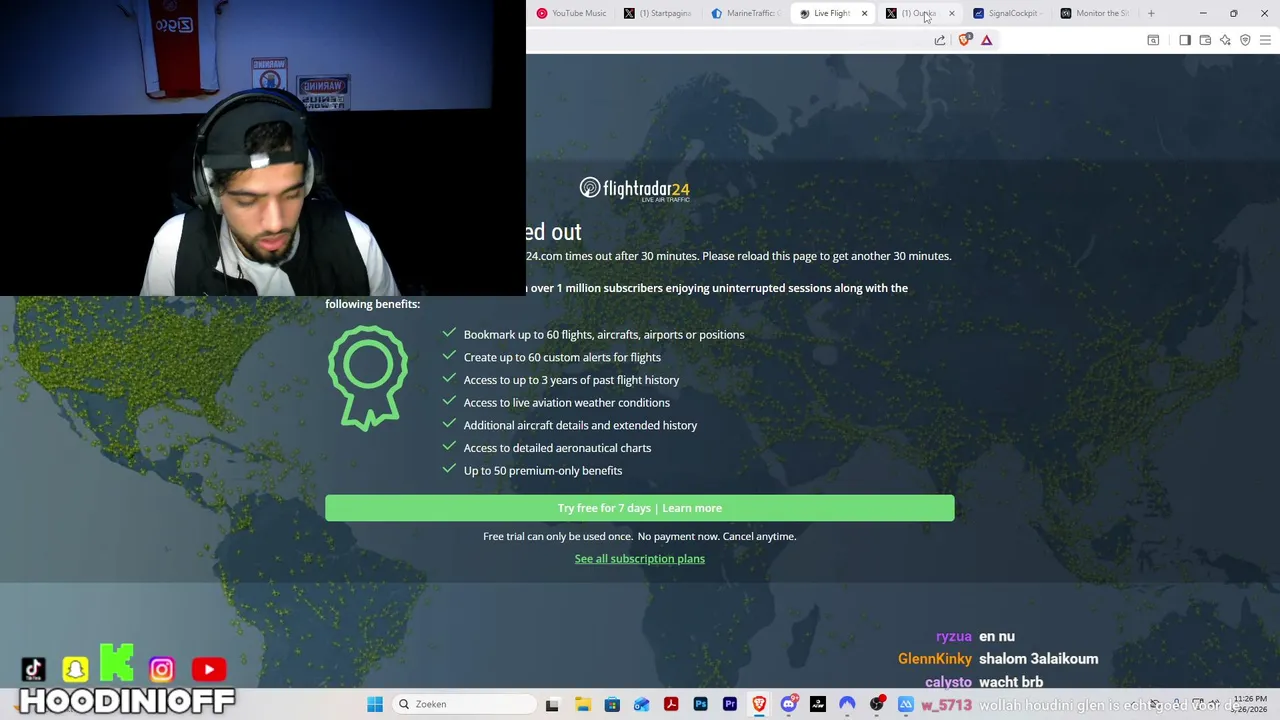Open Outlook from the taskbar

tap(641, 704)
